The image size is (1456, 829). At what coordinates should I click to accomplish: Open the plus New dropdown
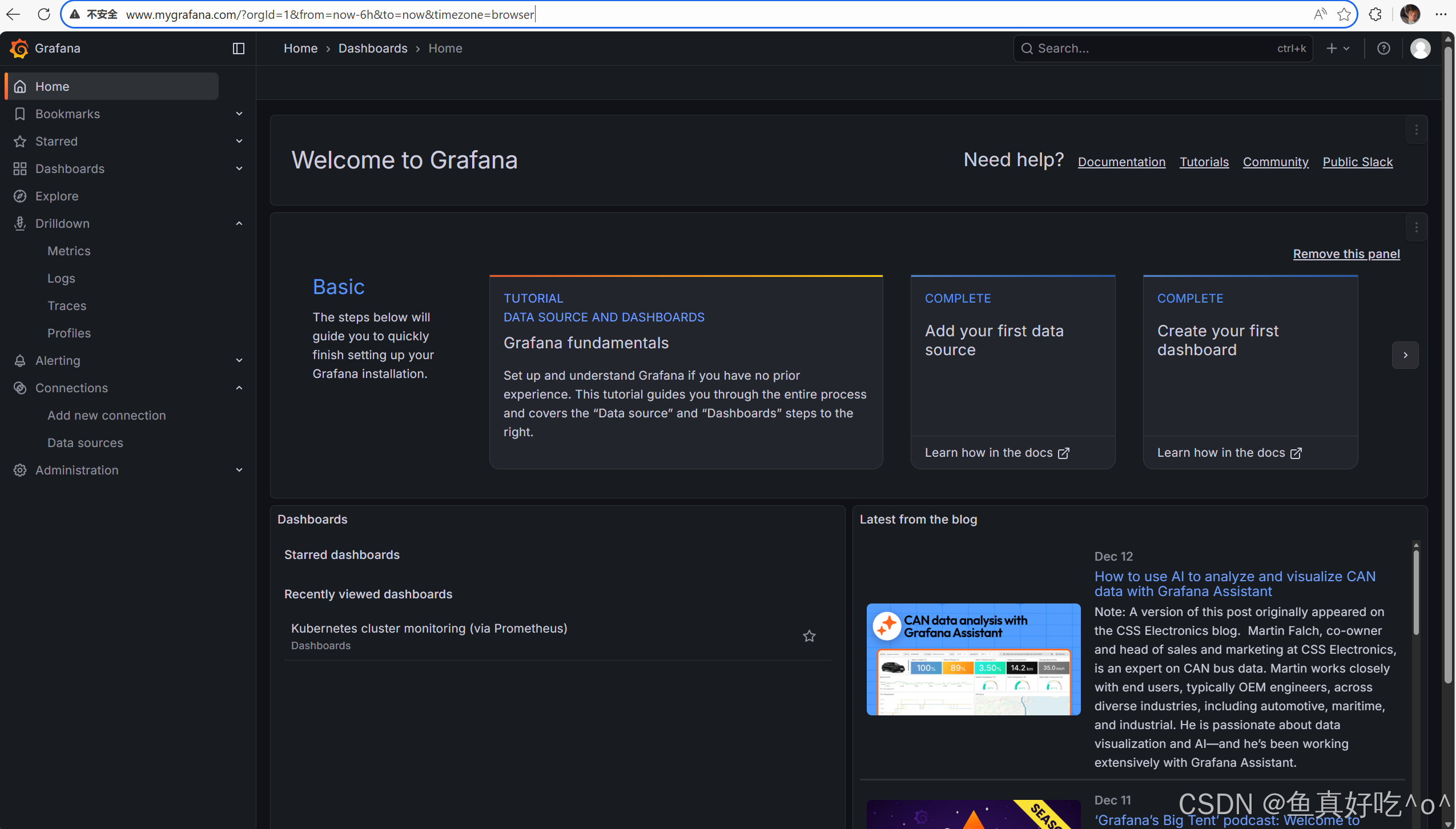(x=1337, y=49)
